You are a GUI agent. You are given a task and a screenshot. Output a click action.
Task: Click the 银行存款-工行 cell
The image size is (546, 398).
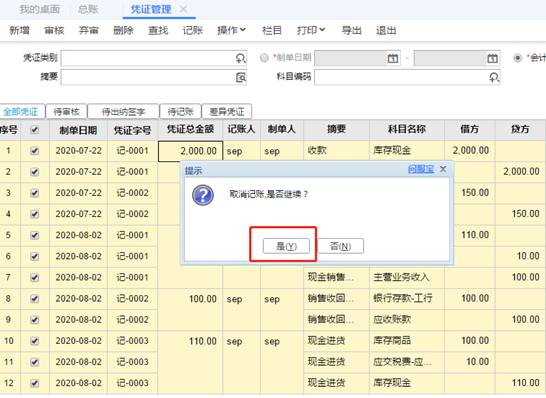[x=407, y=298]
